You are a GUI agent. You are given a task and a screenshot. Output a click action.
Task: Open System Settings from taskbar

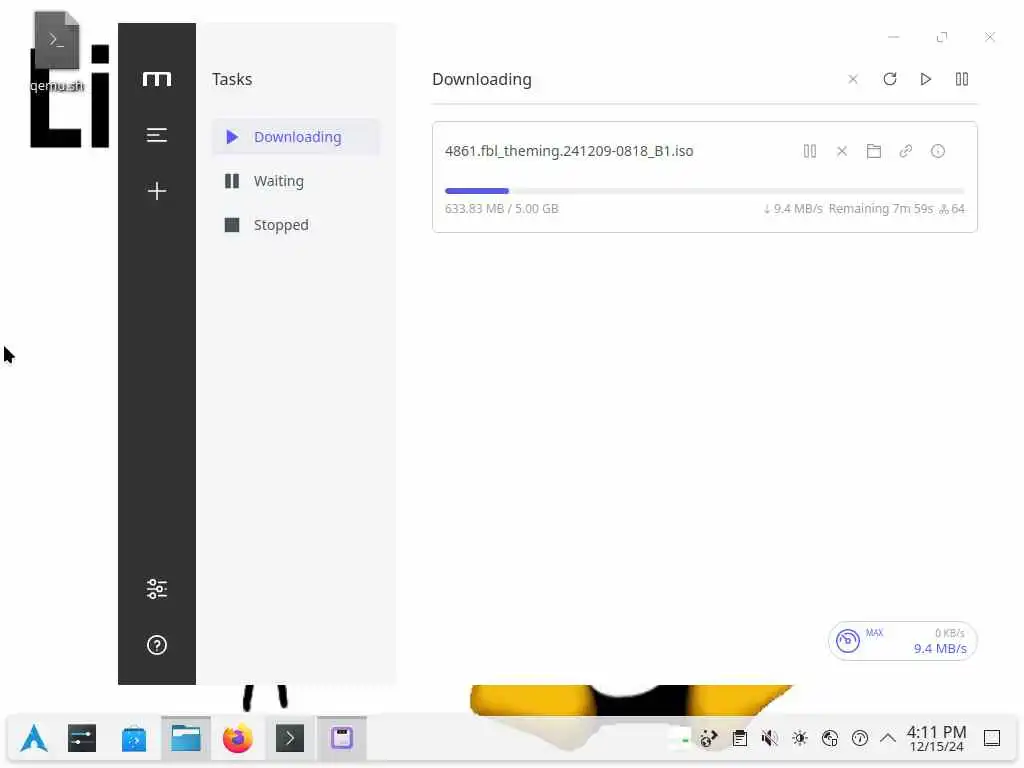pos(82,739)
